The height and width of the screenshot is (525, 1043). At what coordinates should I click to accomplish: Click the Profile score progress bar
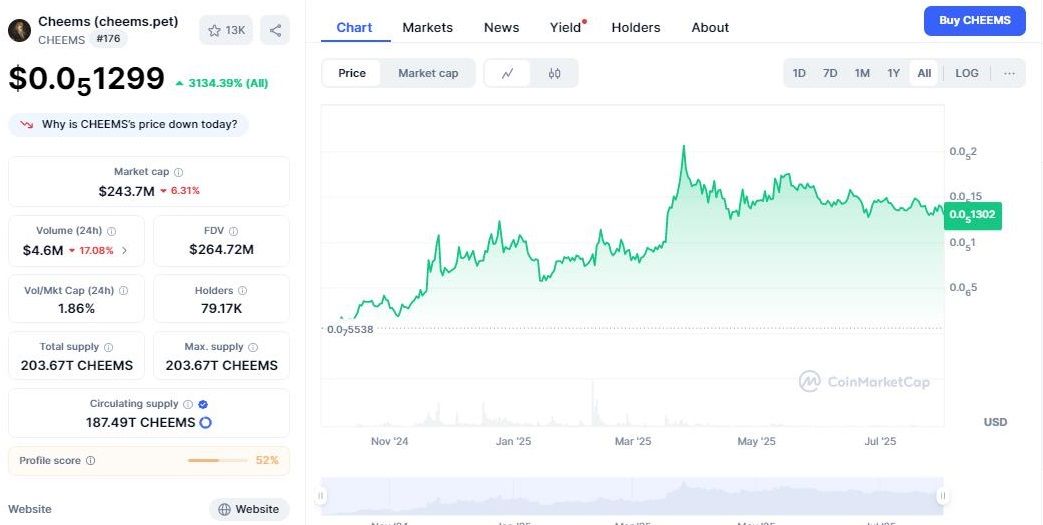tap(218, 460)
